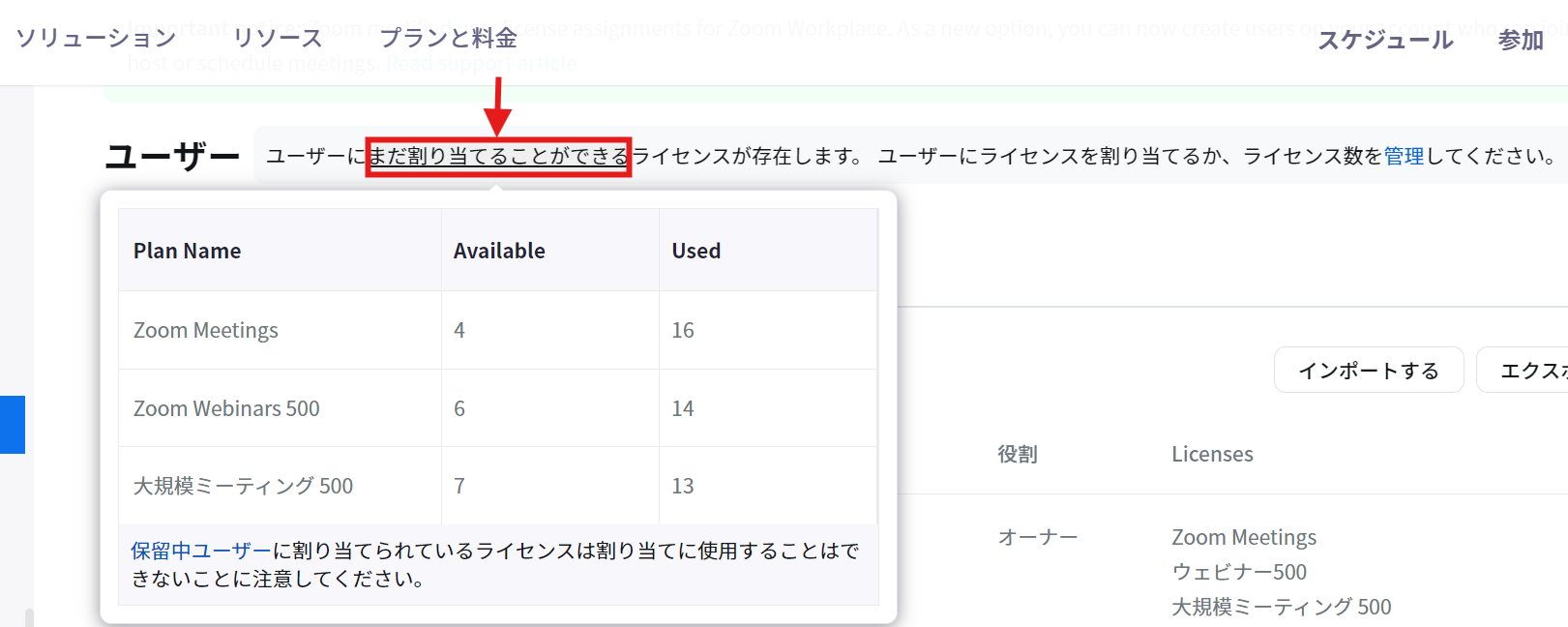This screenshot has width=1568, height=627.
Task: Click Available value 7 for 大規模ミーティング
Action: [459, 486]
